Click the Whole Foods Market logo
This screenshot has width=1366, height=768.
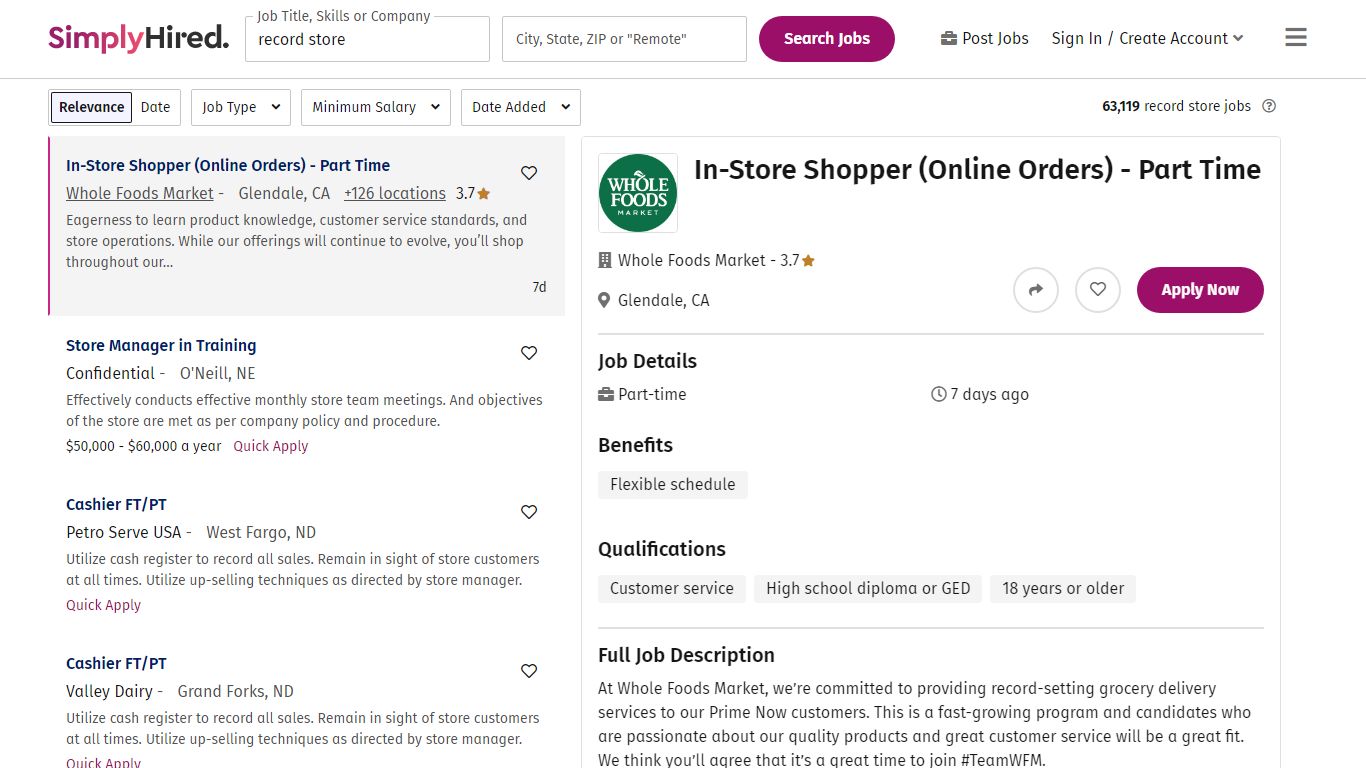[x=638, y=193]
